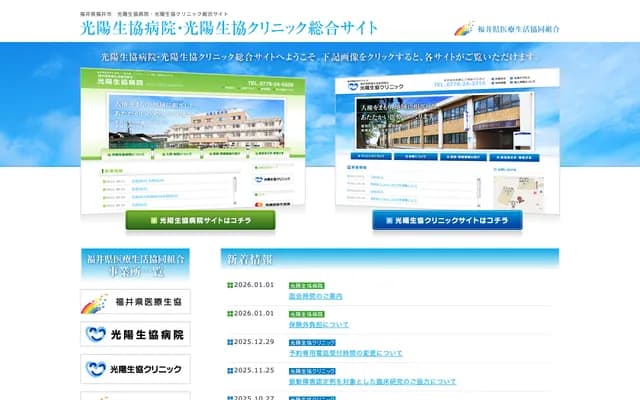Screen dimensions: 640x400
Task: Click the 光陽生協病院・光陽生協クリニック総合サイト header title
Action: point(229,28)
